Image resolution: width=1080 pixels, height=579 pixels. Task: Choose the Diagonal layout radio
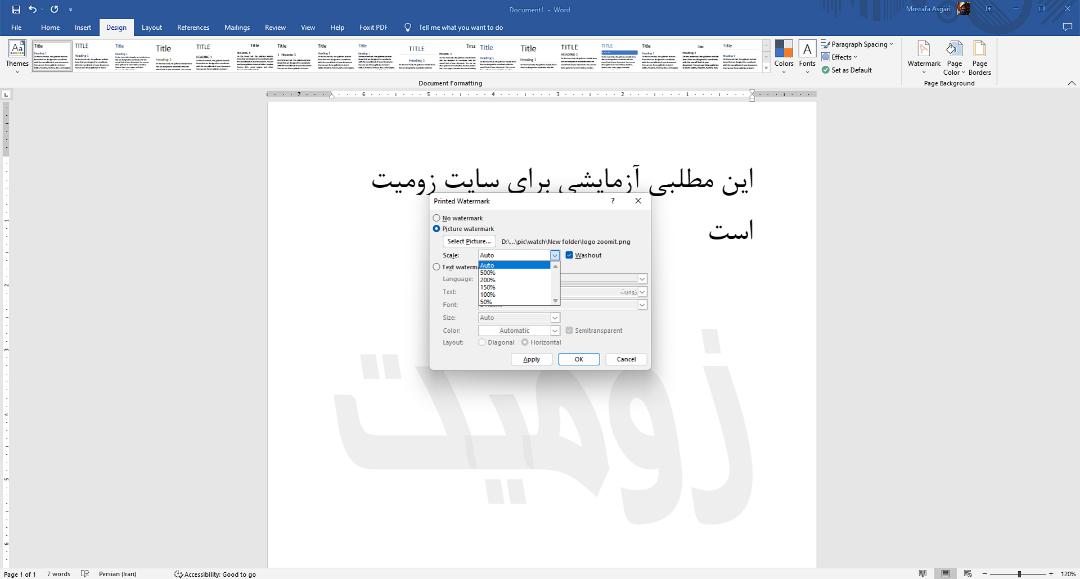[482, 342]
